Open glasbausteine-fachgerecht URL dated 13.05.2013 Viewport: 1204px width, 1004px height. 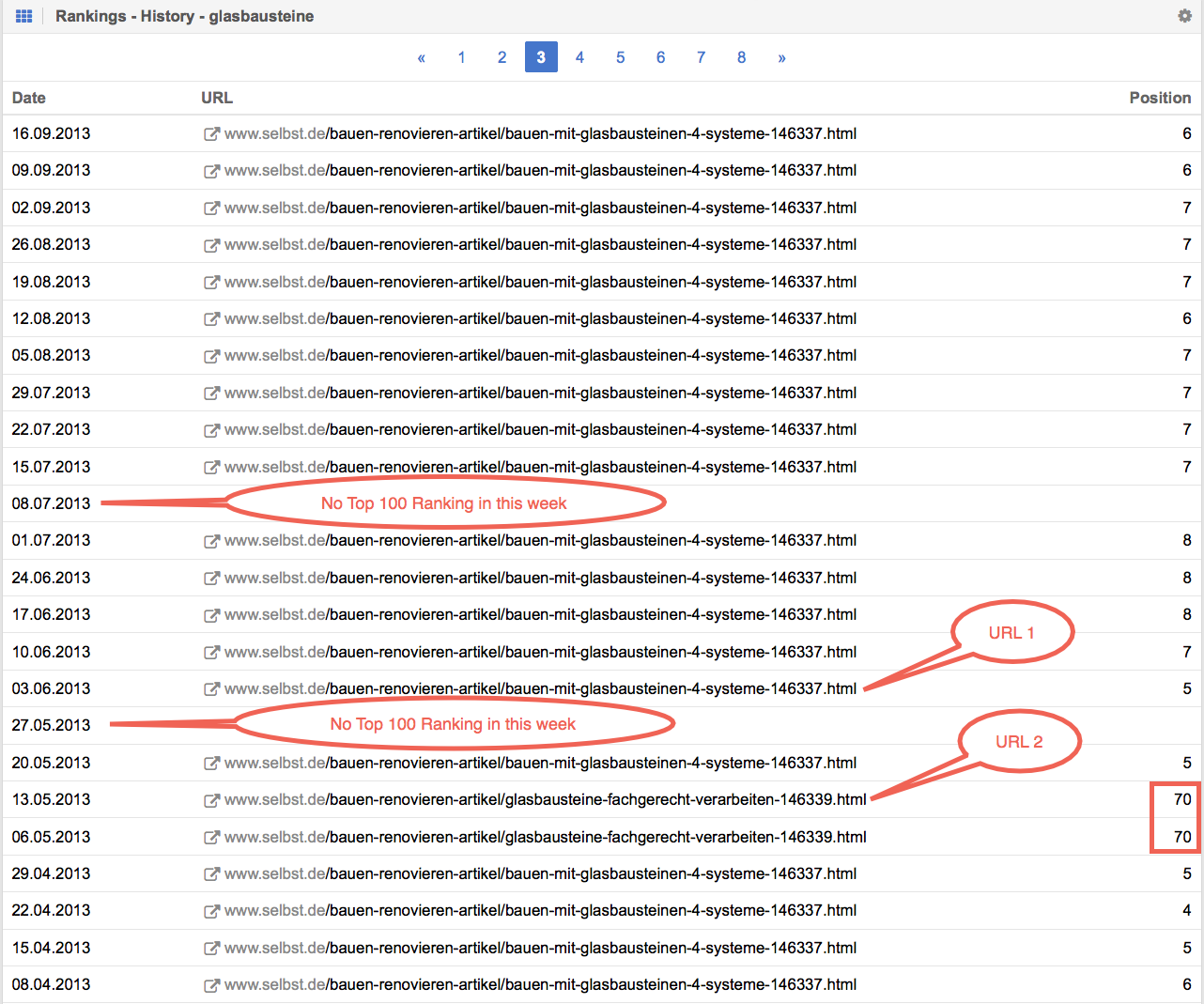pos(545,800)
